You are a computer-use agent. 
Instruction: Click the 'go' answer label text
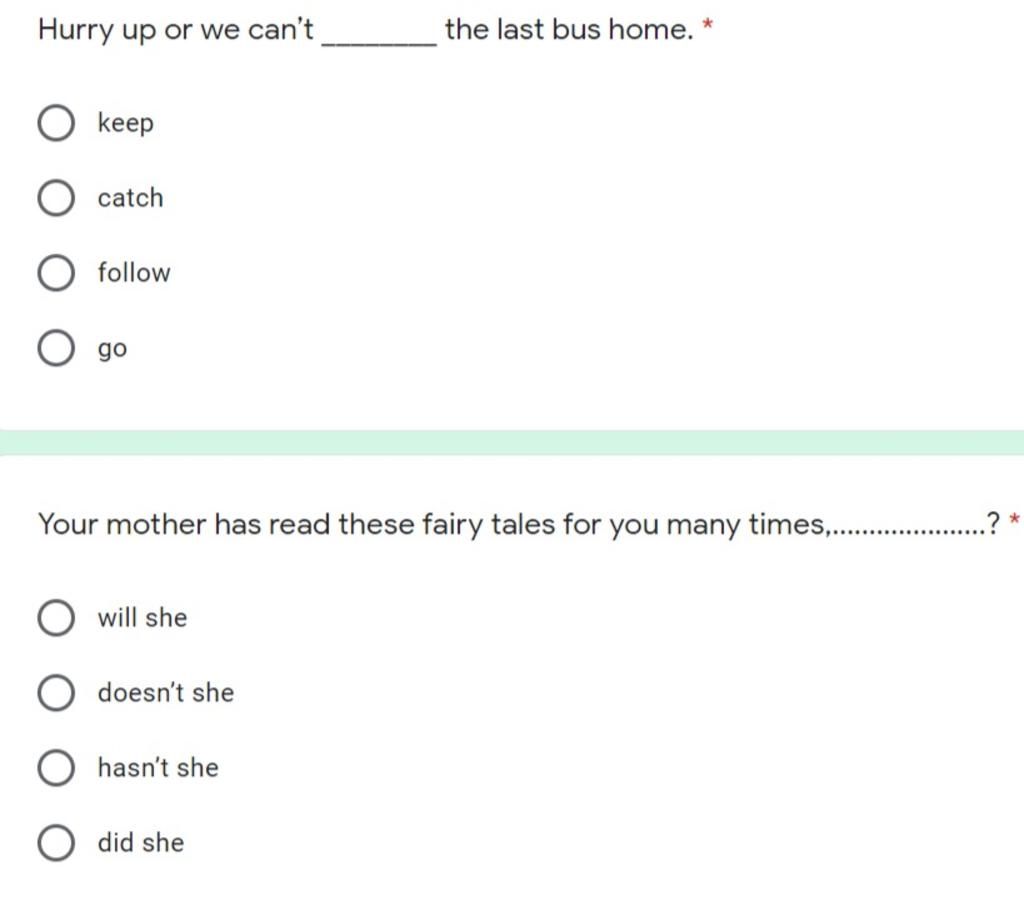[112, 349]
